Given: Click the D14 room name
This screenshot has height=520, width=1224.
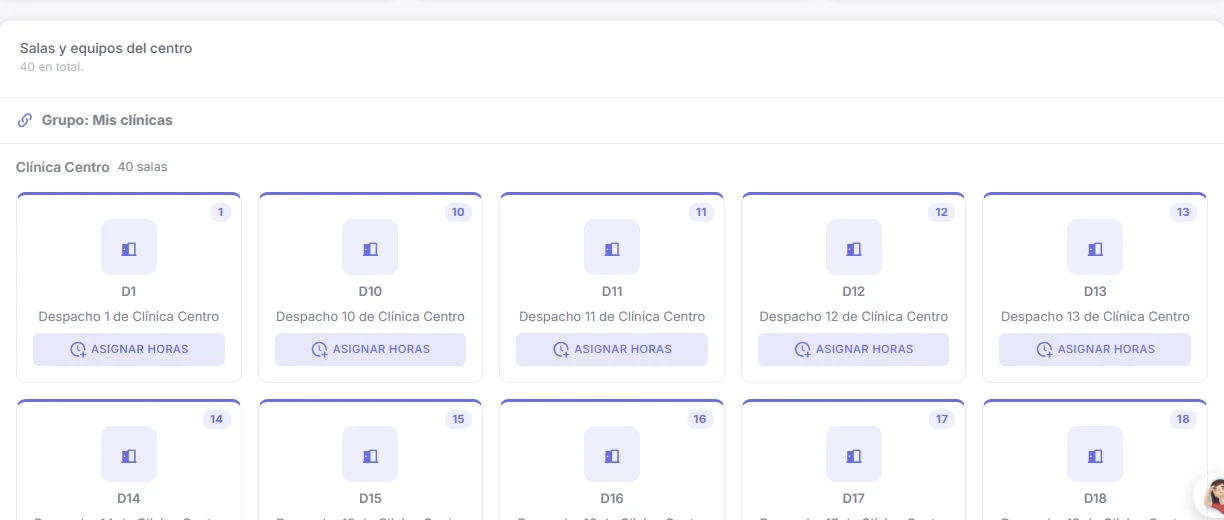Looking at the screenshot, I should click(x=129, y=499).
